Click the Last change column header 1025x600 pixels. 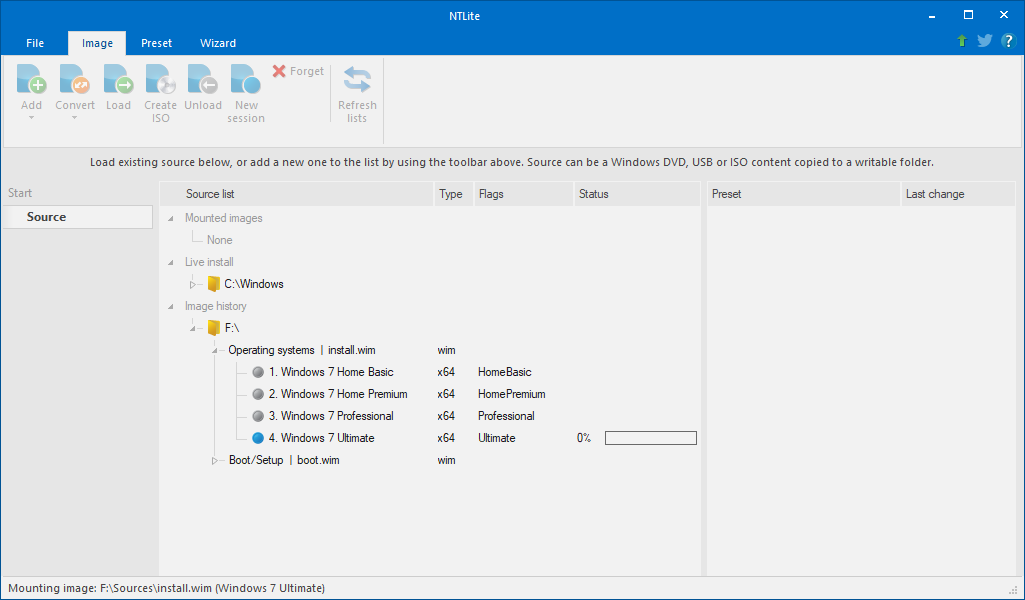coord(958,194)
